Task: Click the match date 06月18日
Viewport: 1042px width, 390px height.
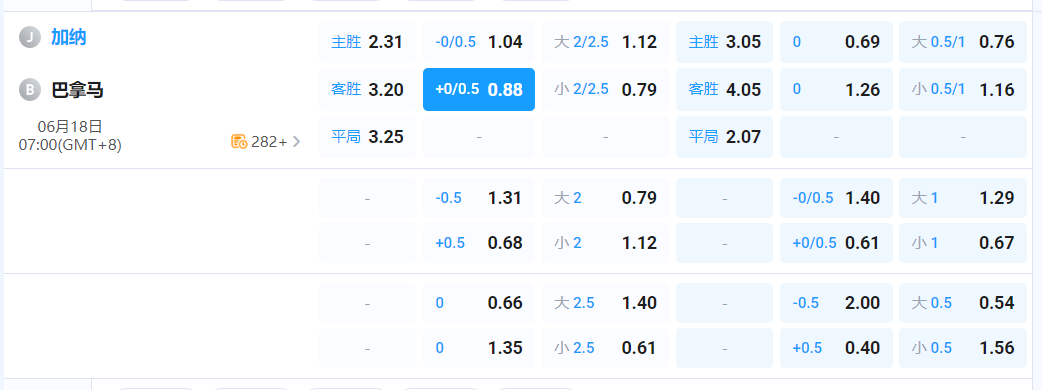Action: pos(70,127)
